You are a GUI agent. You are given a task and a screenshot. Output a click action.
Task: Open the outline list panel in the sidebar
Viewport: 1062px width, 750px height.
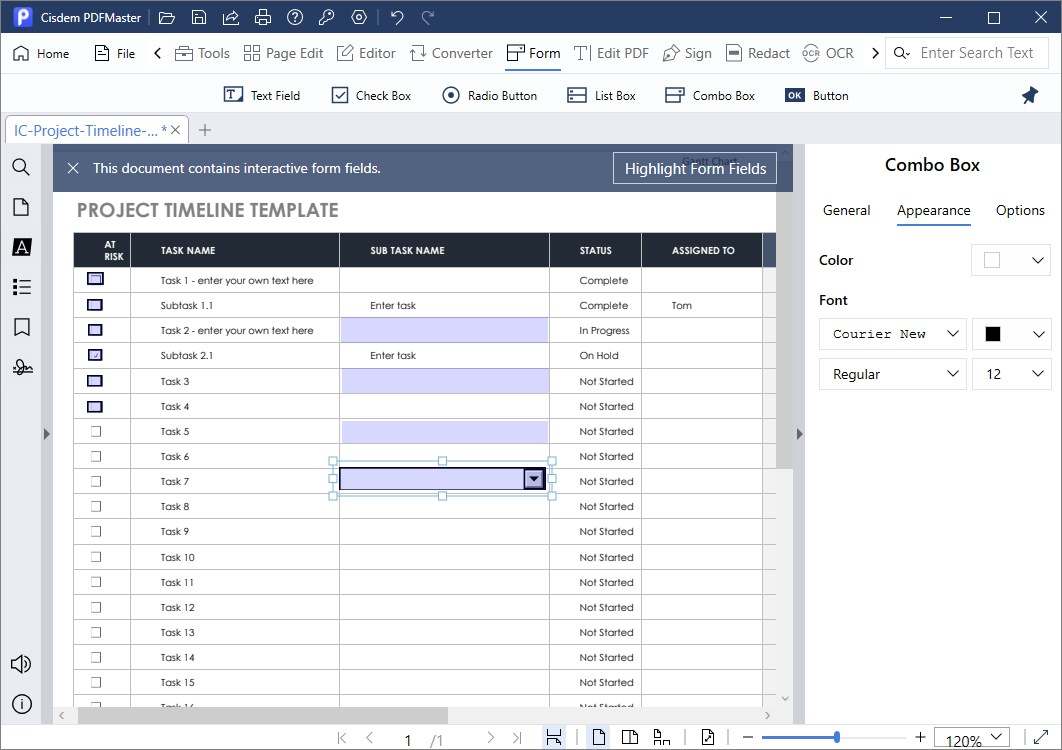pos(21,287)
